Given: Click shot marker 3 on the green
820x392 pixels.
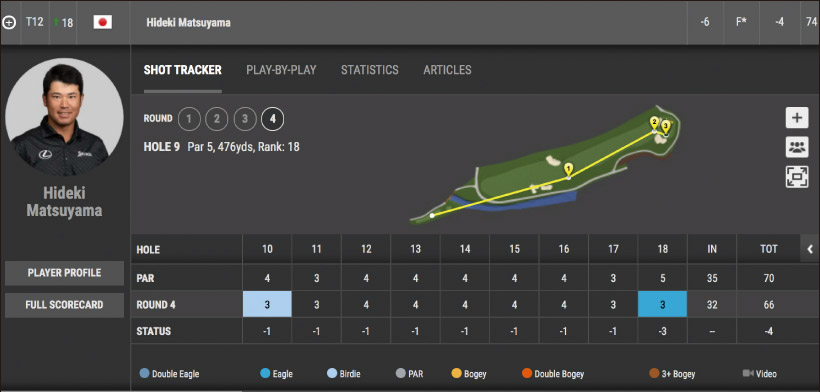Looking at the screenshot, I should 665,126.
